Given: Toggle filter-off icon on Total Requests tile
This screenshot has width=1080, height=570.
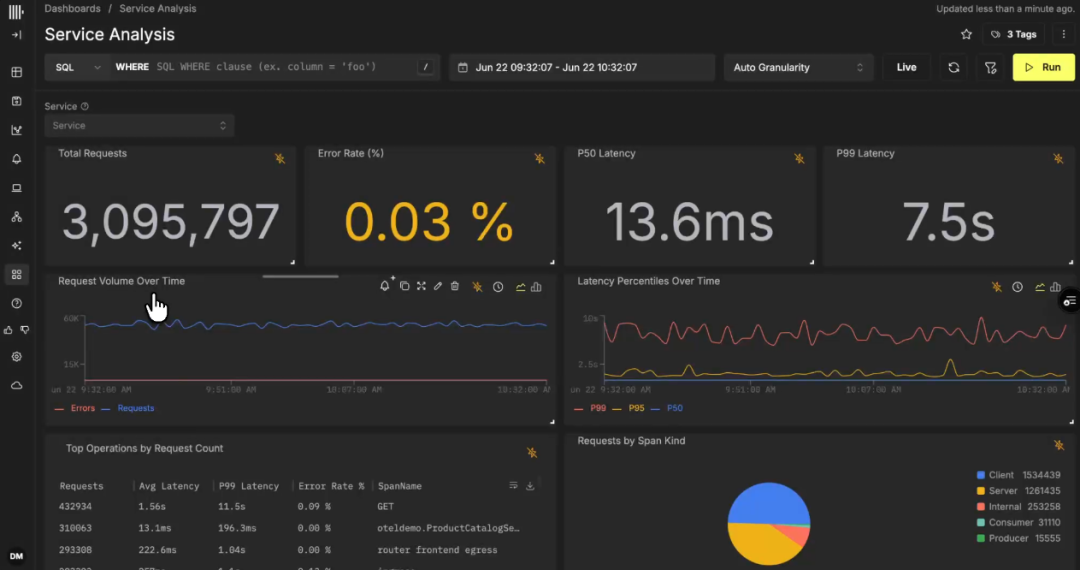Looking at the screenshot, I should click(x=280, y=158).
